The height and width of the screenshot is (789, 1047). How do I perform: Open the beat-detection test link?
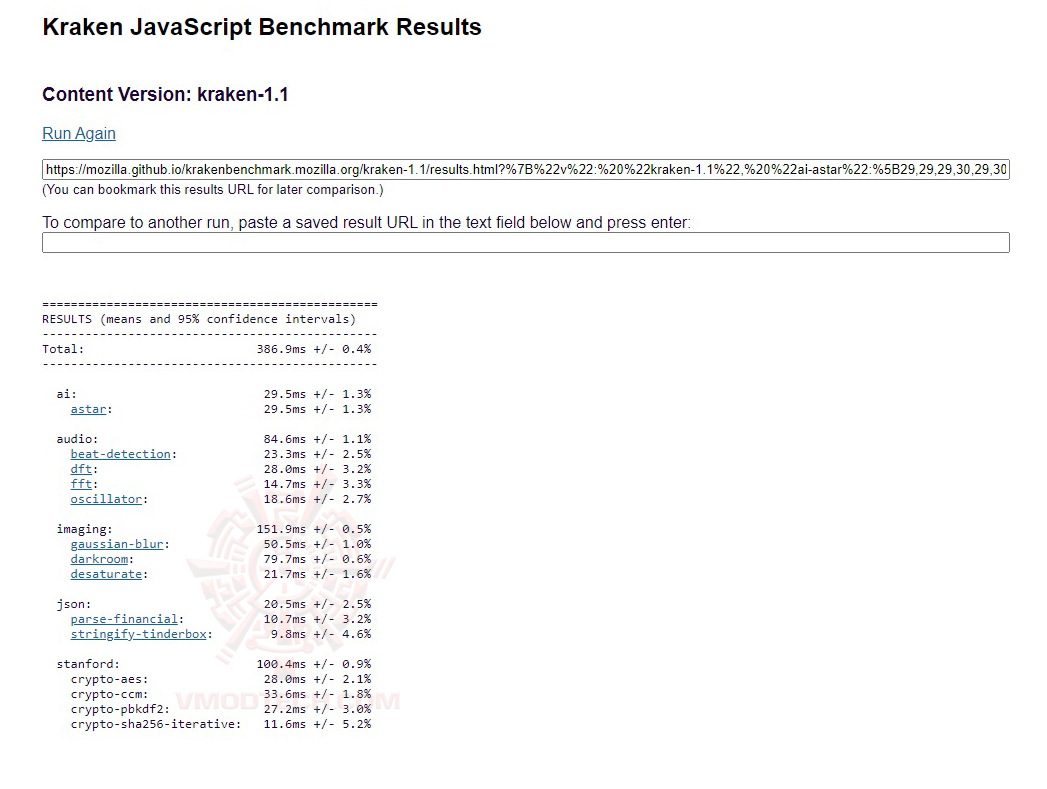click(x=121, y=454)
